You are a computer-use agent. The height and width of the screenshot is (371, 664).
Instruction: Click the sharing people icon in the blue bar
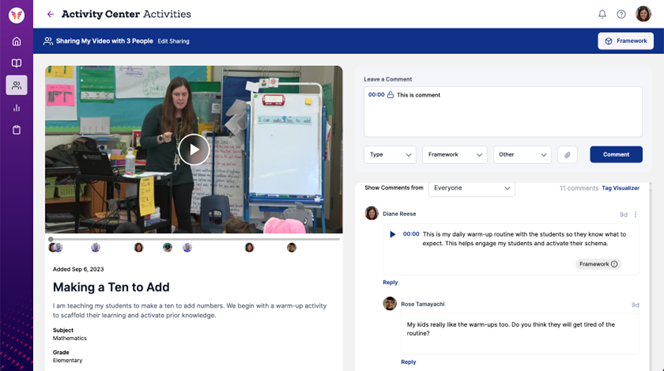click(48, 41)
